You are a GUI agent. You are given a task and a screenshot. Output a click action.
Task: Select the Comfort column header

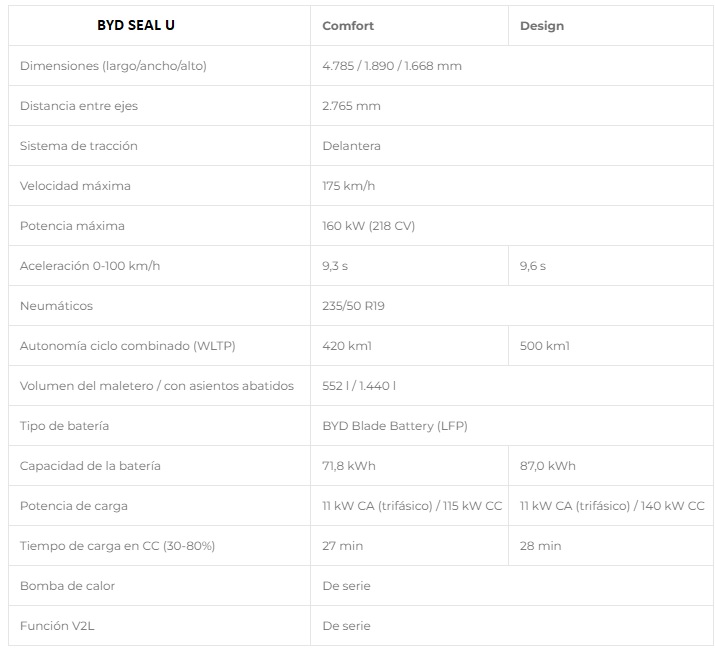pos(348,26)
